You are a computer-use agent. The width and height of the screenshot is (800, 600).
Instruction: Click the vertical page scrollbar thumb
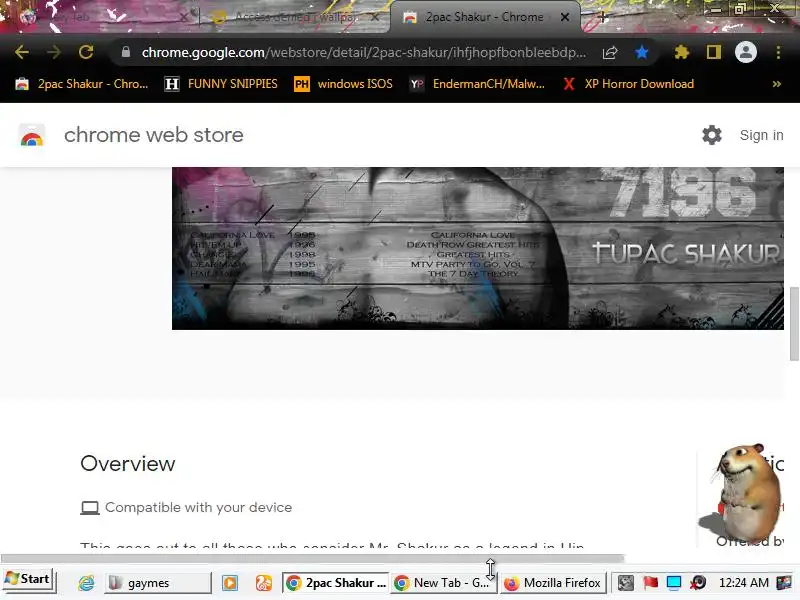tap(794, 323)
